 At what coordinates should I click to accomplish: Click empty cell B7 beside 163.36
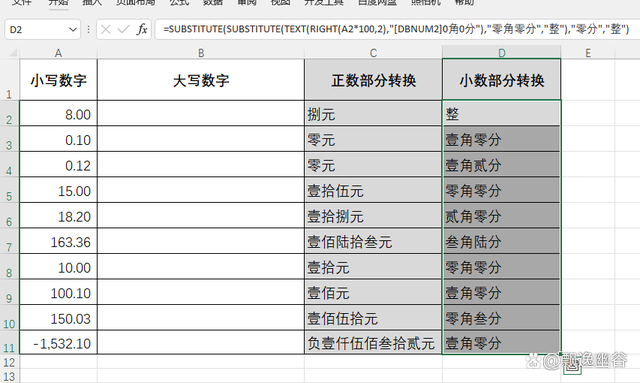(x=201, y=241)
